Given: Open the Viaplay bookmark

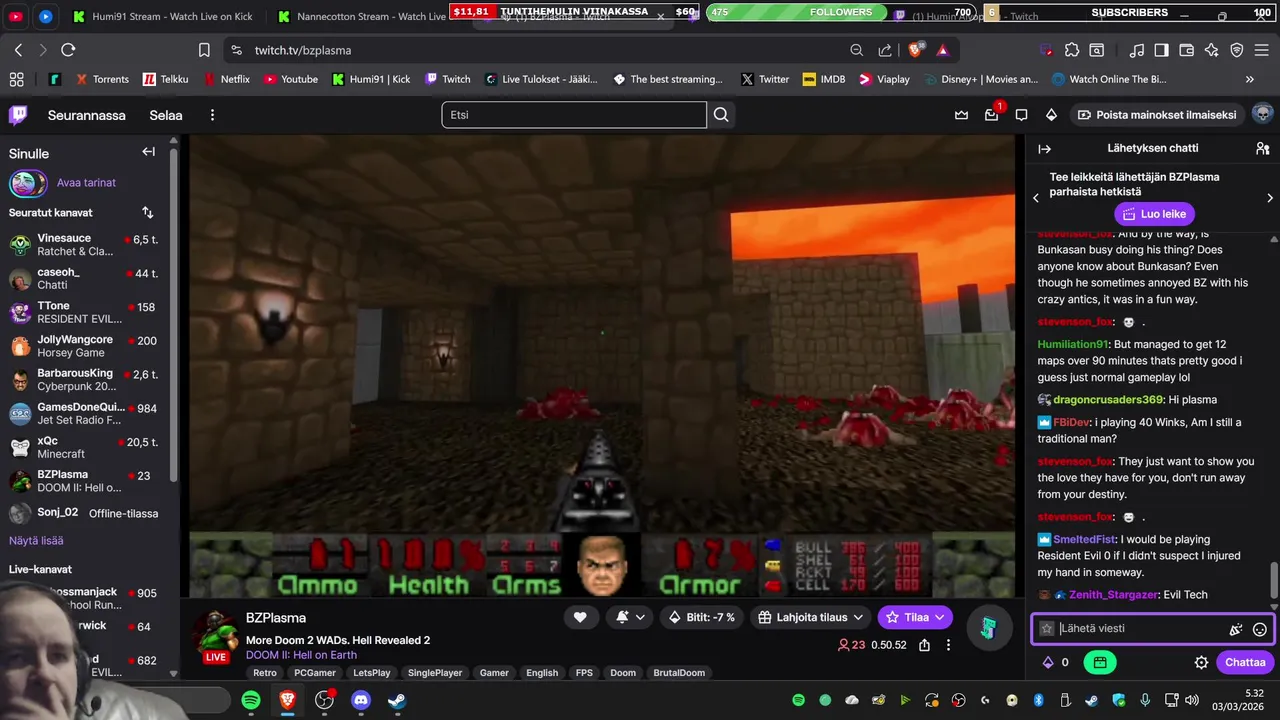Looking at the screenshot, I should 884,79.
